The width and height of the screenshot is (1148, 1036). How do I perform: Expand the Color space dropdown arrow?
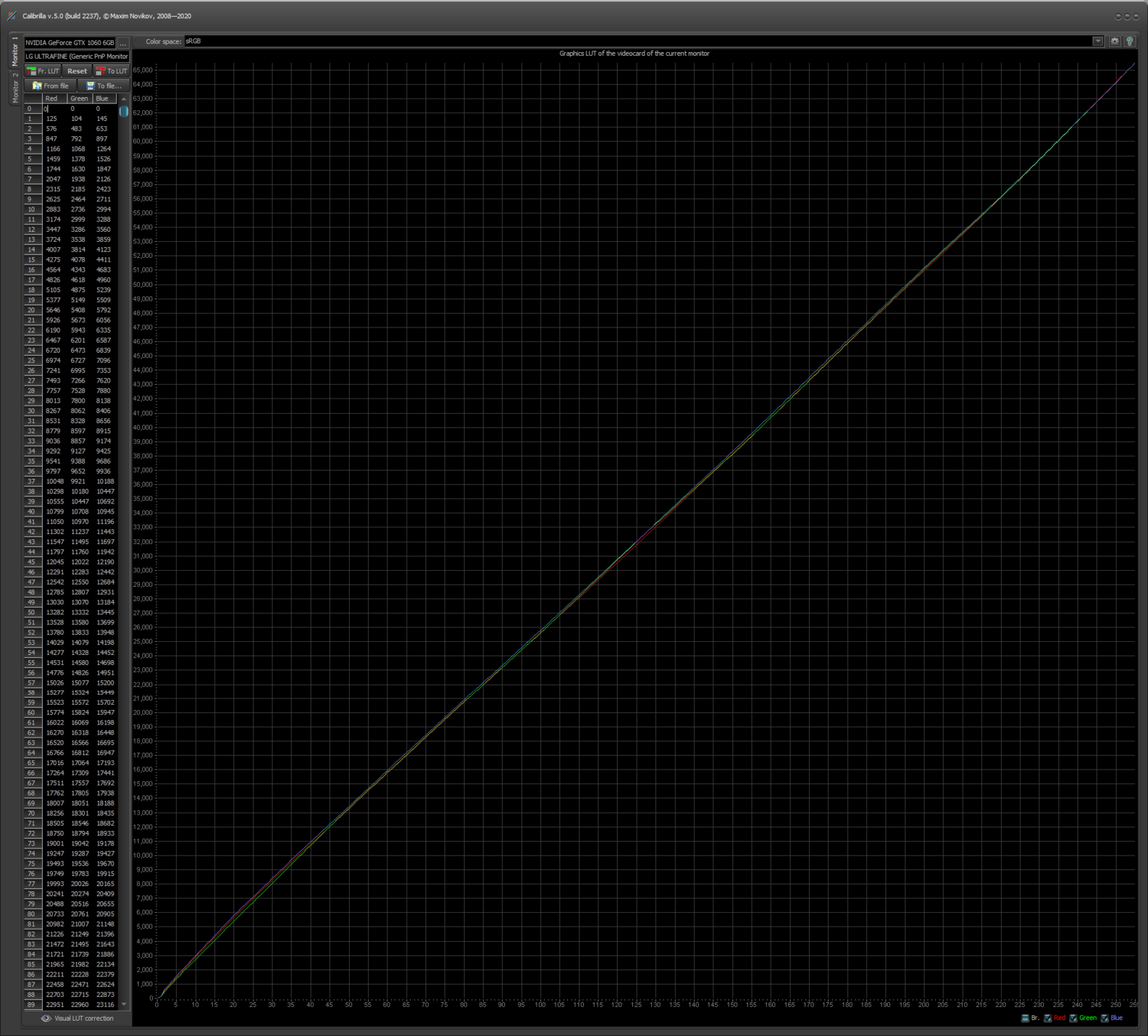[1097, 41]
